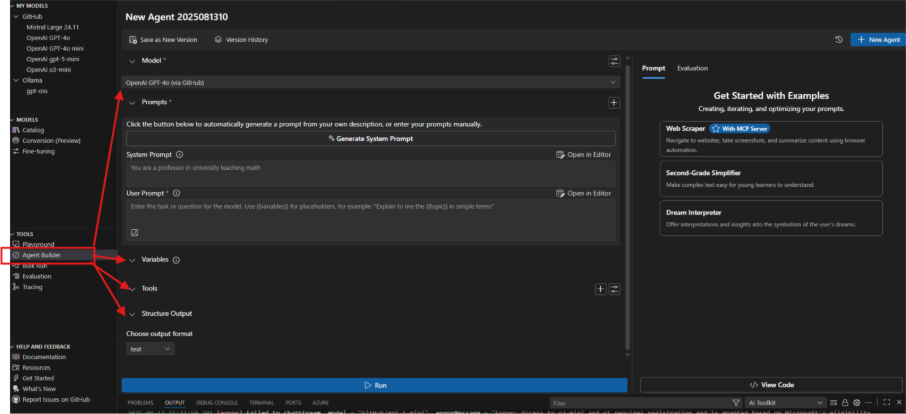Click the System Prompt info icon
The width and height of the screenshot is (906, 414).
point(179,155)
